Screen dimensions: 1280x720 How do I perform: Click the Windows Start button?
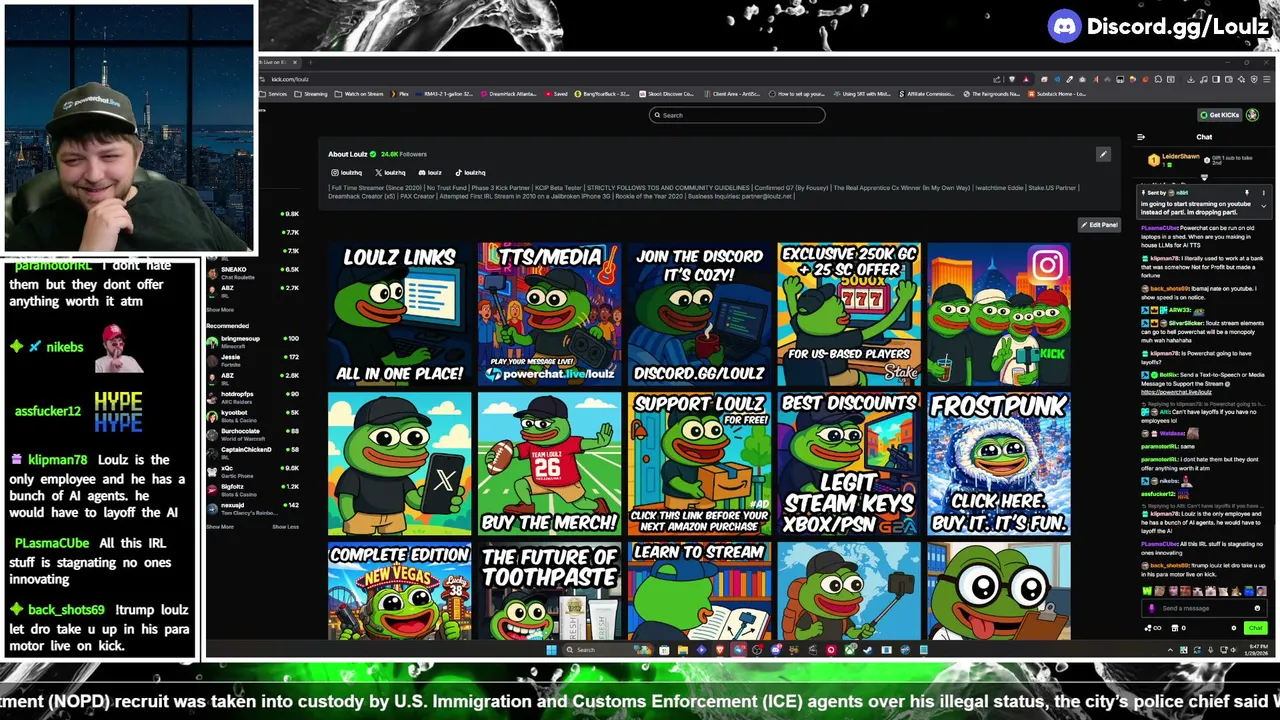click(552, 650)
